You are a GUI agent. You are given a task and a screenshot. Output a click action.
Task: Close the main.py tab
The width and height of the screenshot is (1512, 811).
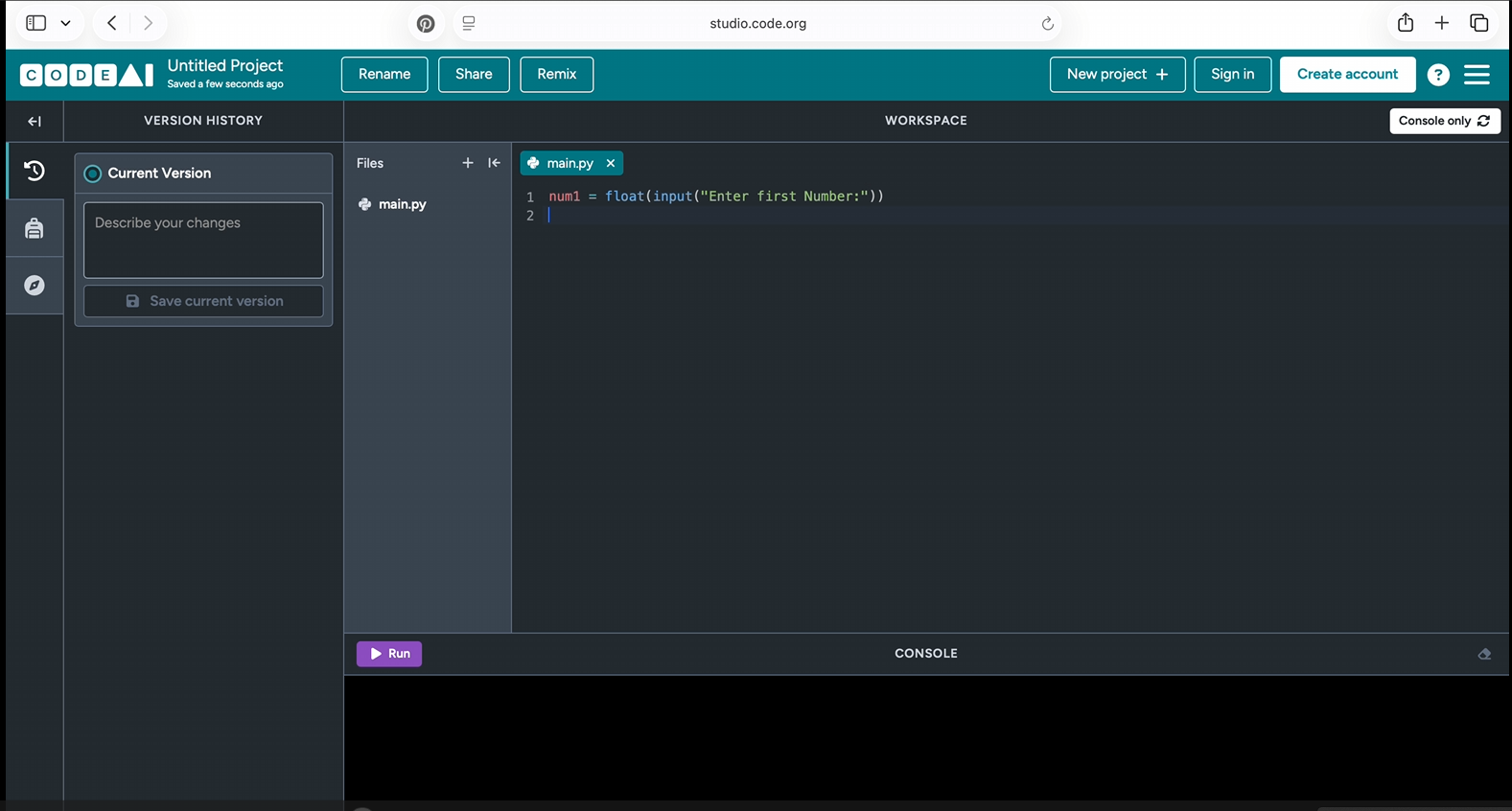tap(611, 163)
